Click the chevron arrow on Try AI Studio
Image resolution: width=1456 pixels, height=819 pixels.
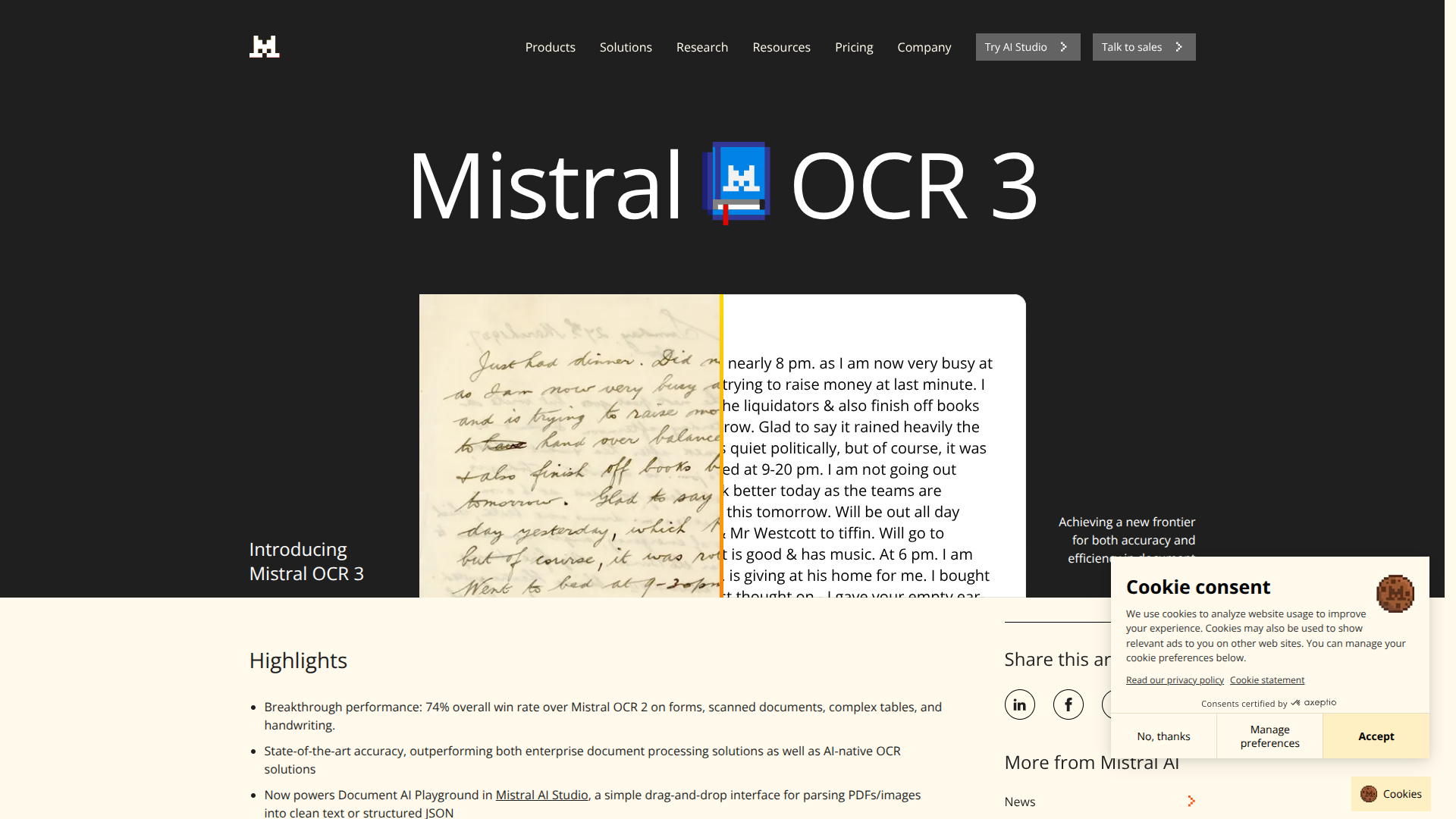point(1063,46)
